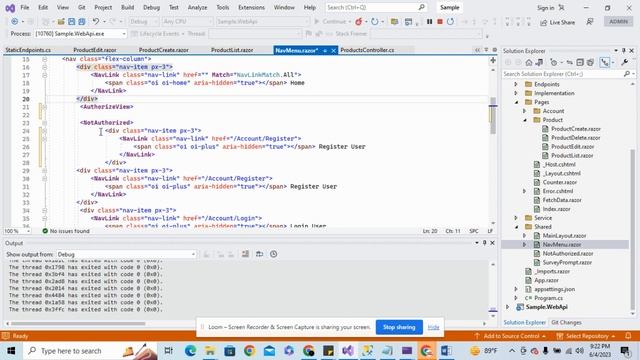Image resolution: width=640 pixels, height=360 pixels.
Task: Click Stop sharing button in Loom bar
Action: pyautogui.click(x=399, y=327)
